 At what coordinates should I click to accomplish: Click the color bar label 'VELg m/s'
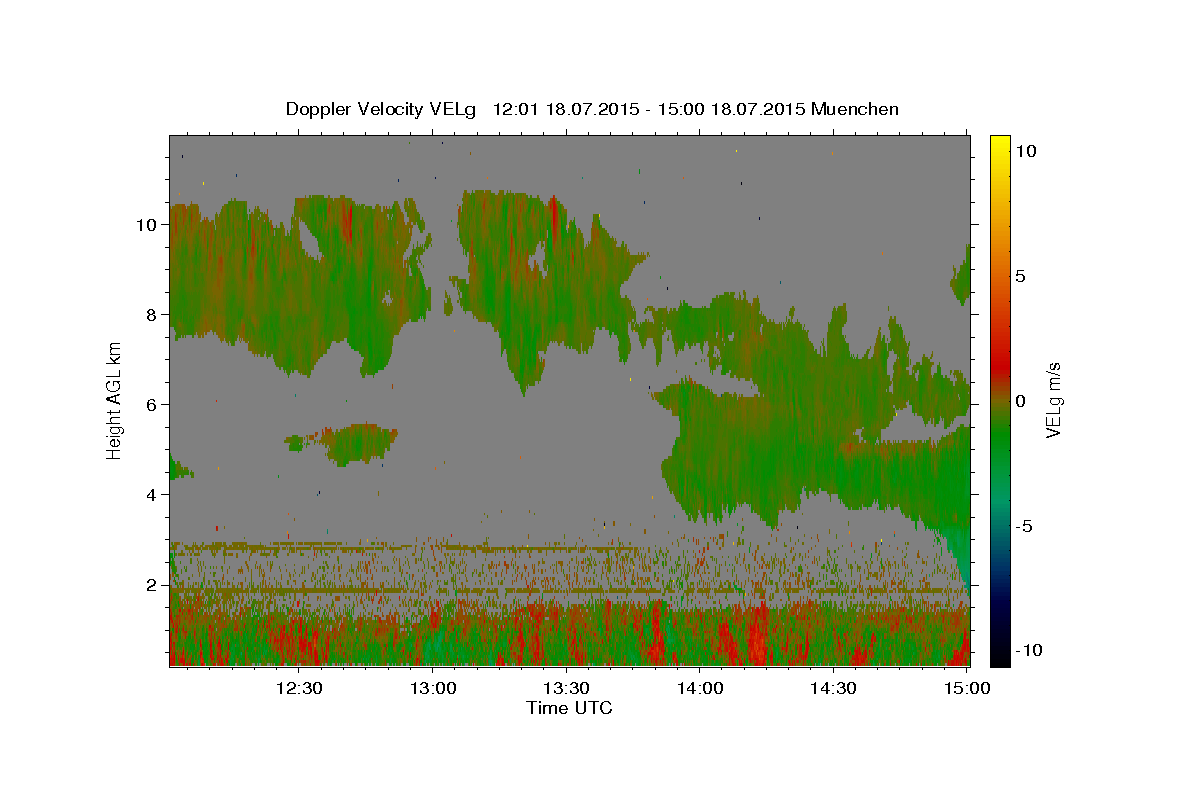(x=1054, y=400)
